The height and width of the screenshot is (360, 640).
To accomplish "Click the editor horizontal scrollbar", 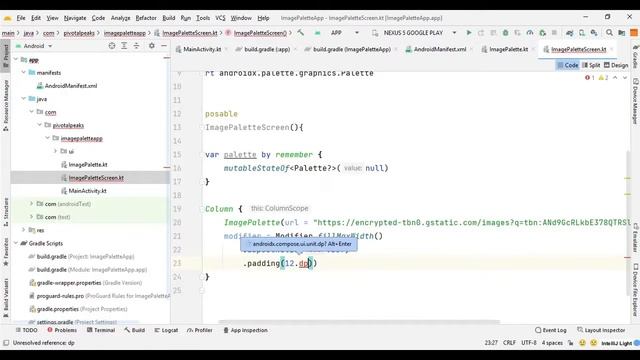I will pos(359,322).
